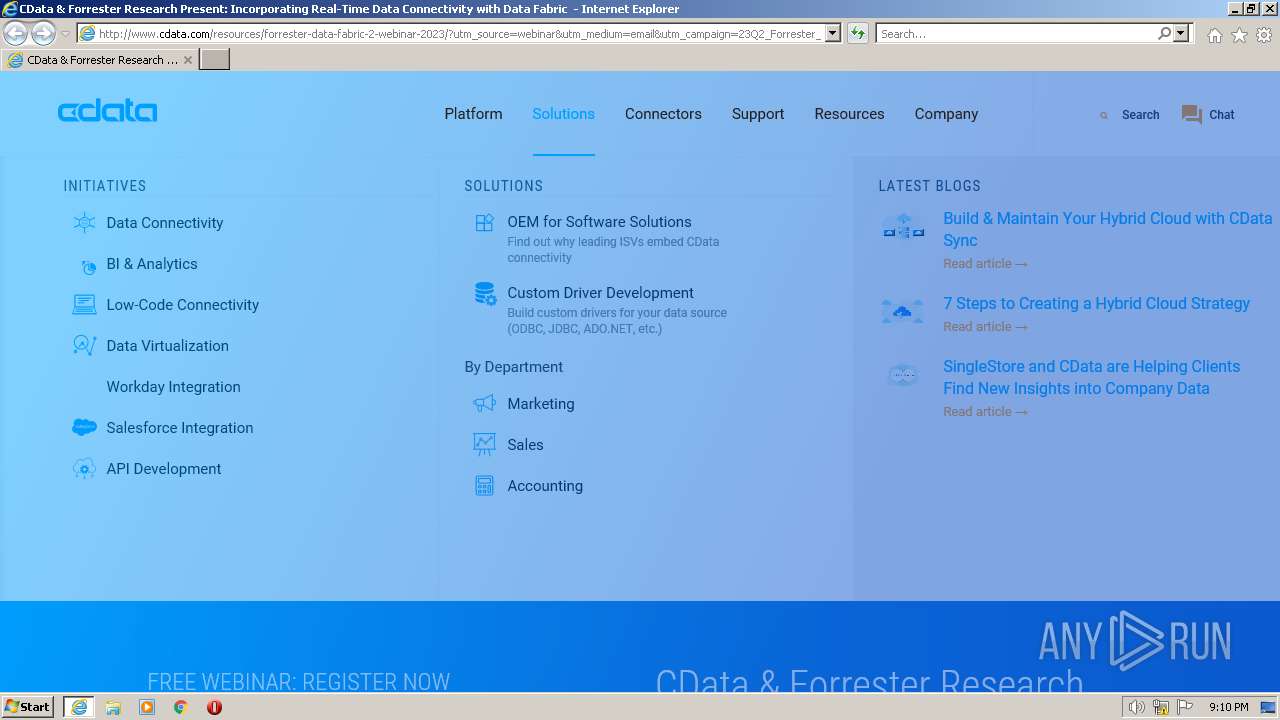Screen dimensions: 1280x720
Task: Click the Data Connectivity icon
Action: (85, 223)
